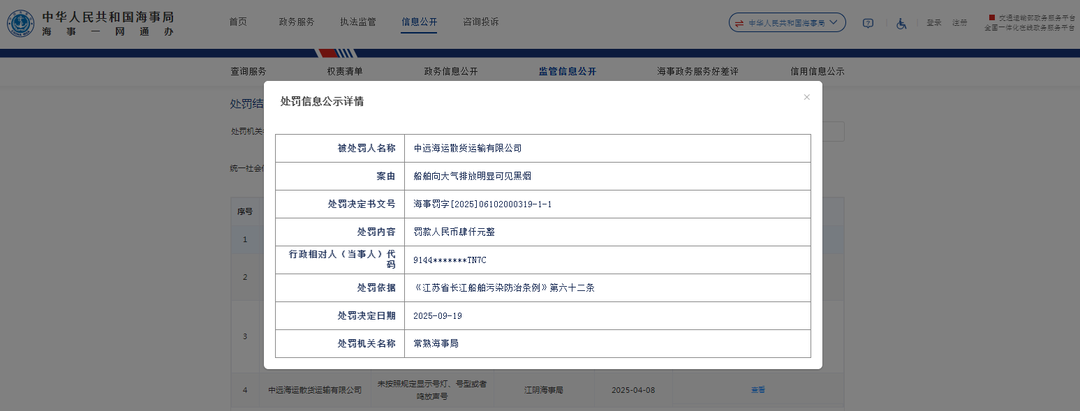Open the 政务服务 menu
The width and height of the screenshot is (1080, 411).
[x=296, y=22]
